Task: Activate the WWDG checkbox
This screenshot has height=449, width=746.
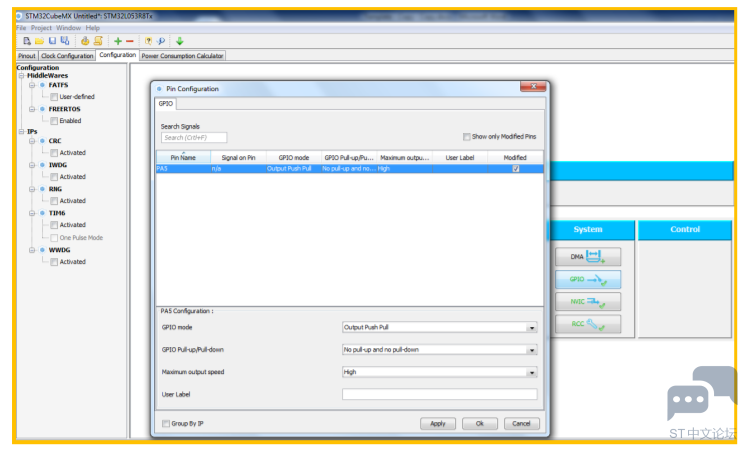Action: point(54,262)
